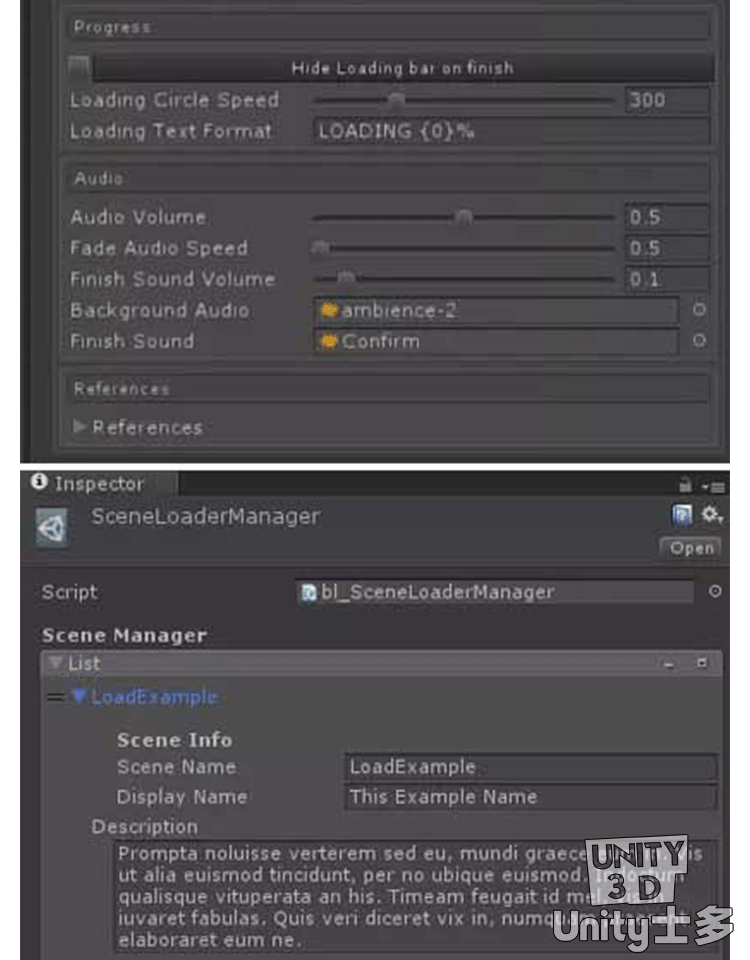Click the Description label
The width and height of the screenshot is (750, 960).
click(x=144, y=827)
